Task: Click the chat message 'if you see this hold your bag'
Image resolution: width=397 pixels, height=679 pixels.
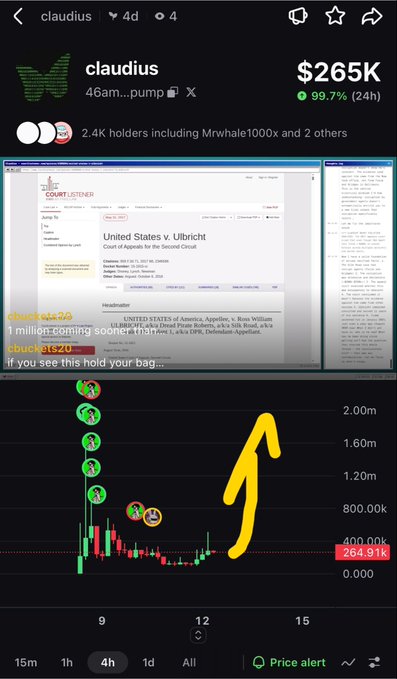Action: (85, 363)
